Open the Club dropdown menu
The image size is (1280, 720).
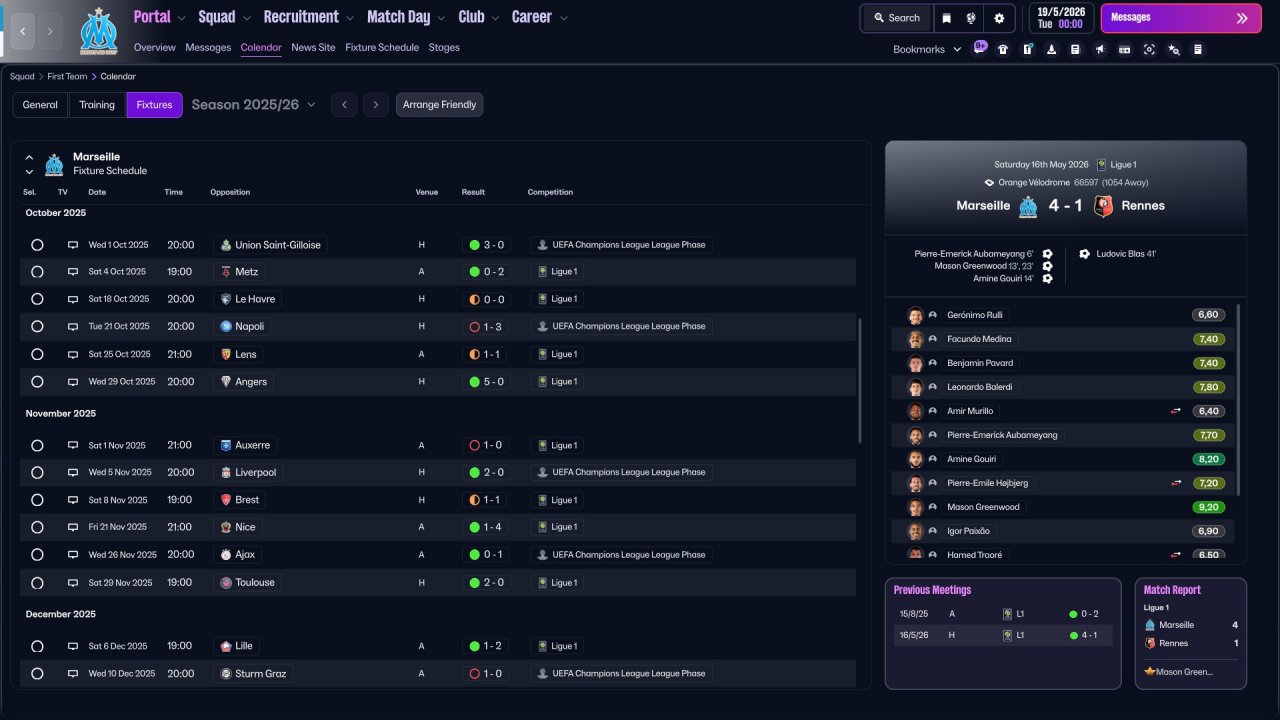click(479, 17)
